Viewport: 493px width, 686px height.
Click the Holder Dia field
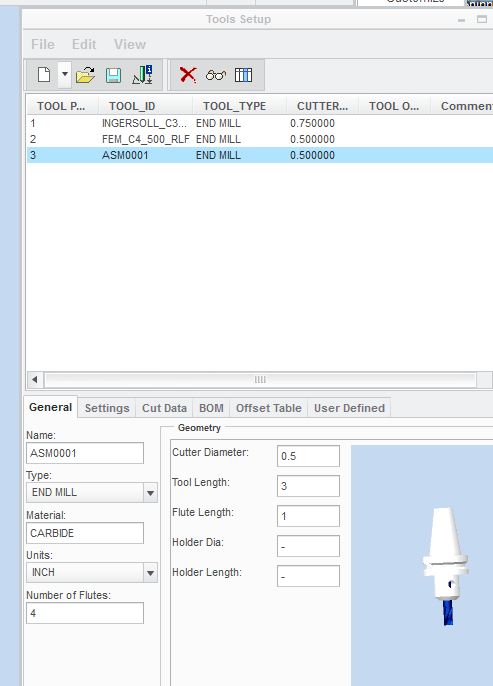coord(308,546)
